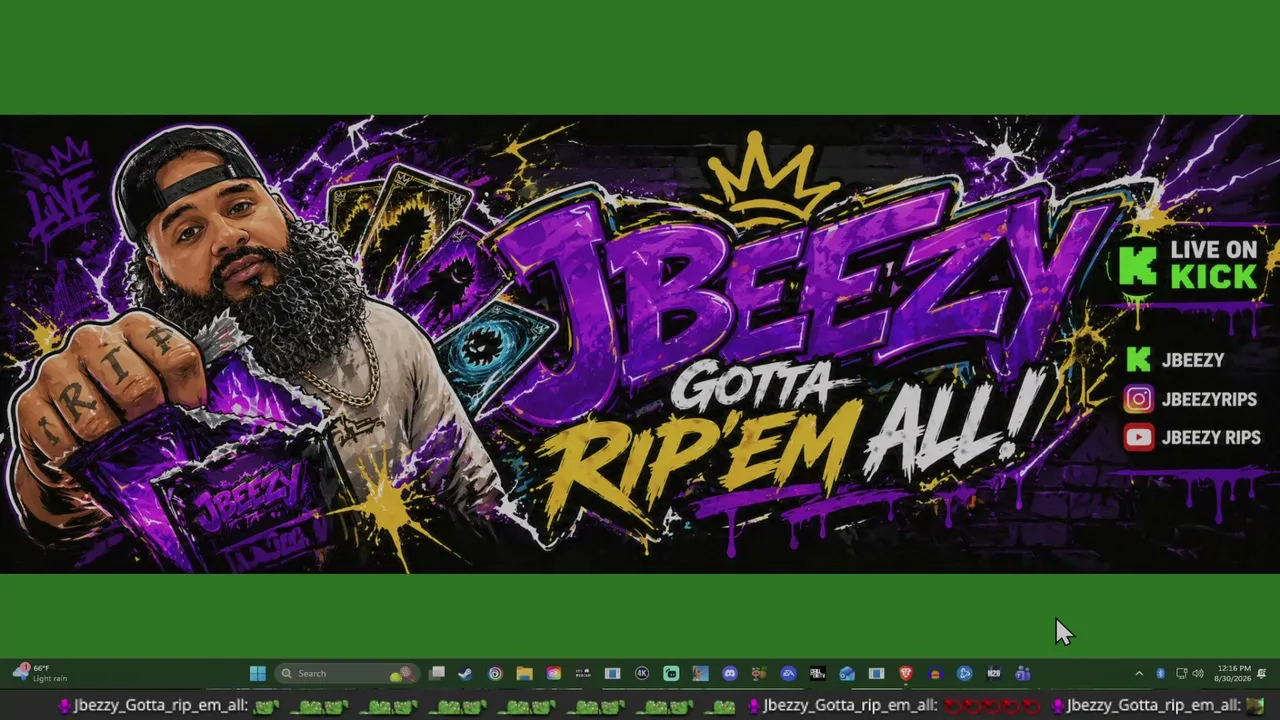Image resolution: width=1280 pixels, height=720 pixels.
Task: Switch to the Brave browser icon
Action: pos(906,674)
